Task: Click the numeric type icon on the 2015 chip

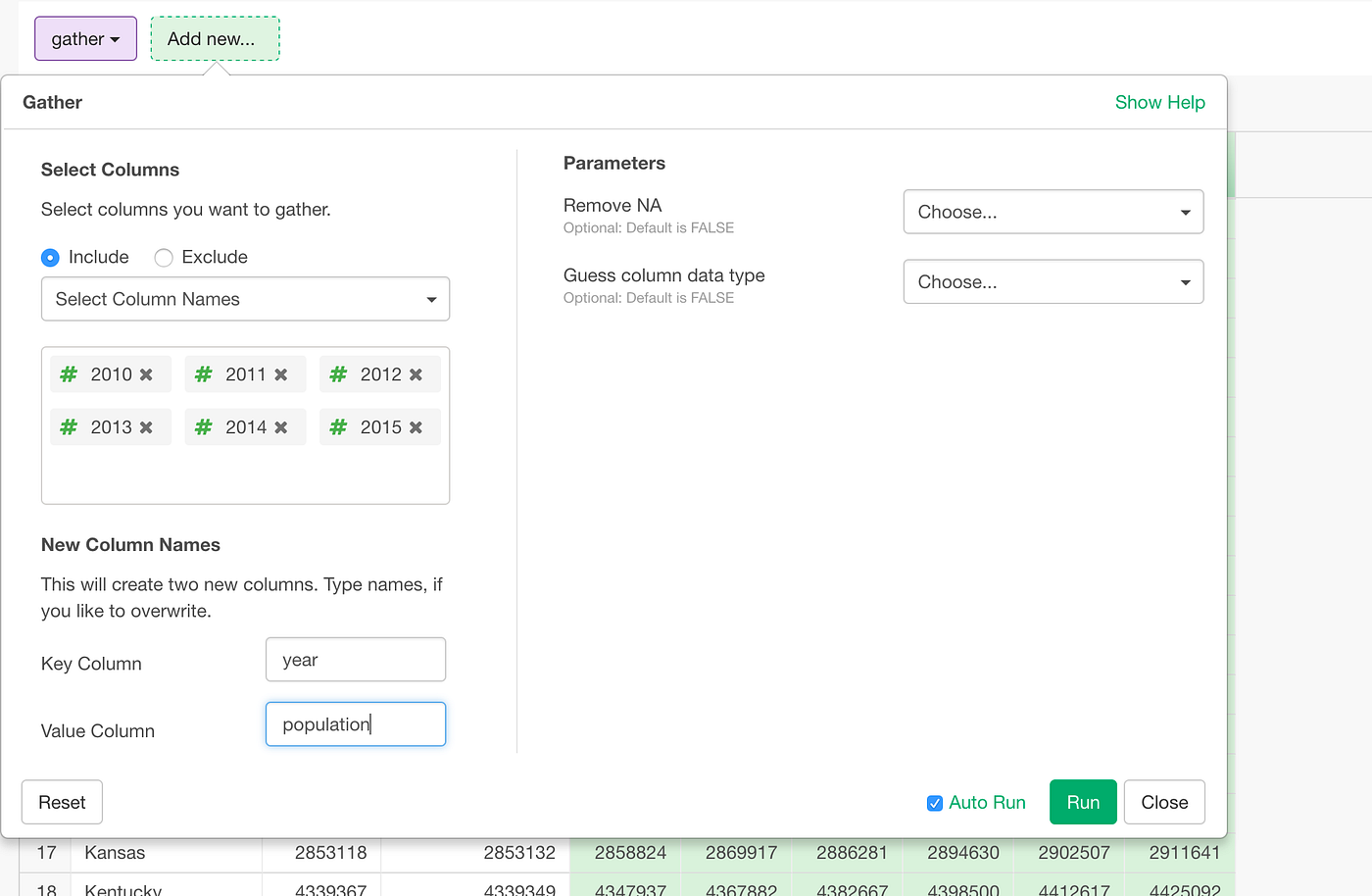Action: point(338,426)
